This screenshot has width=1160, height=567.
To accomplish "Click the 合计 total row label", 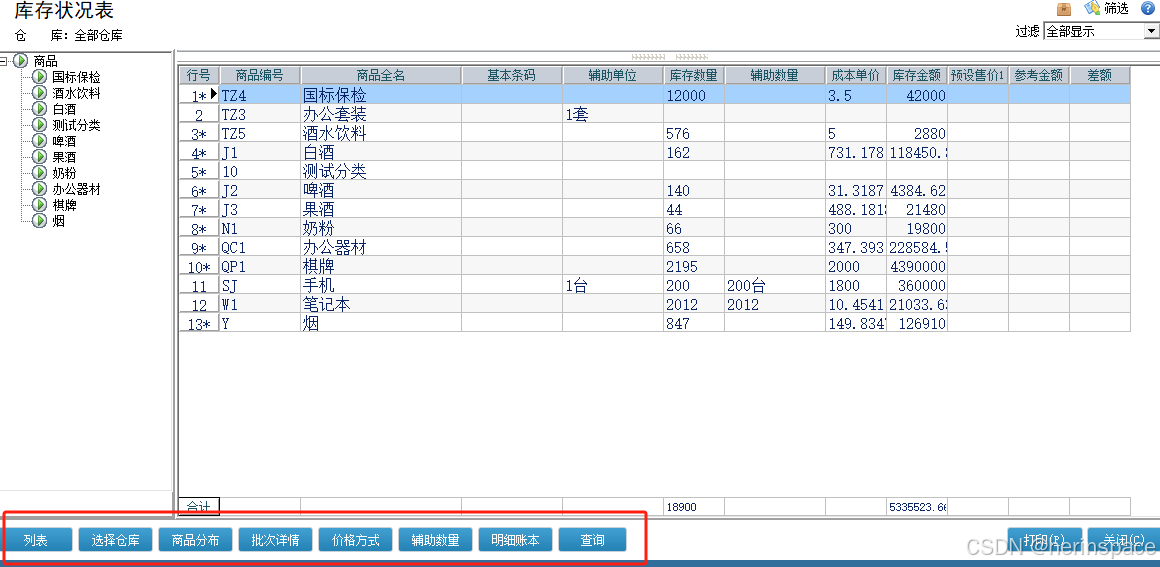I will pyautogui.click(x=198, y=507).
